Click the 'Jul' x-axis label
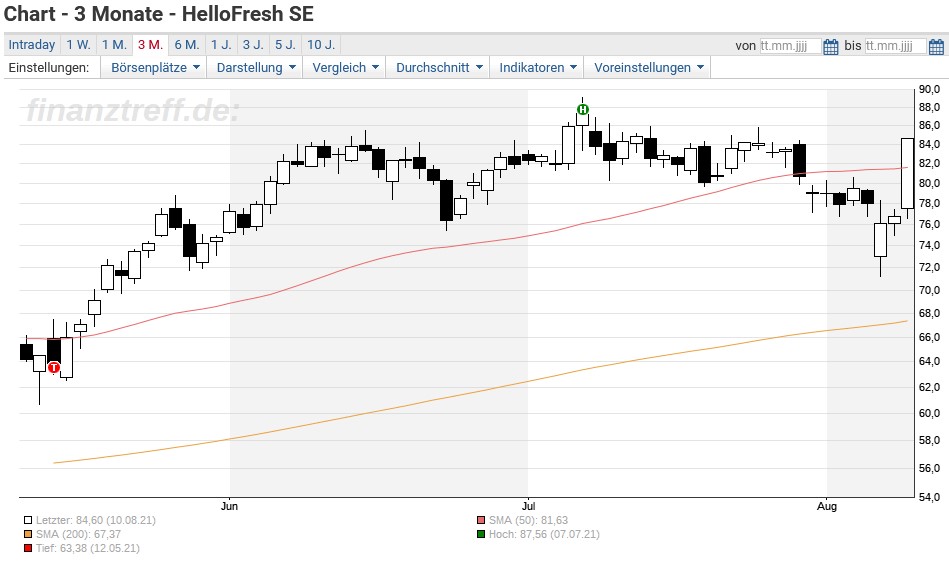The image size is (949, 562). click(x=528, y=506)
